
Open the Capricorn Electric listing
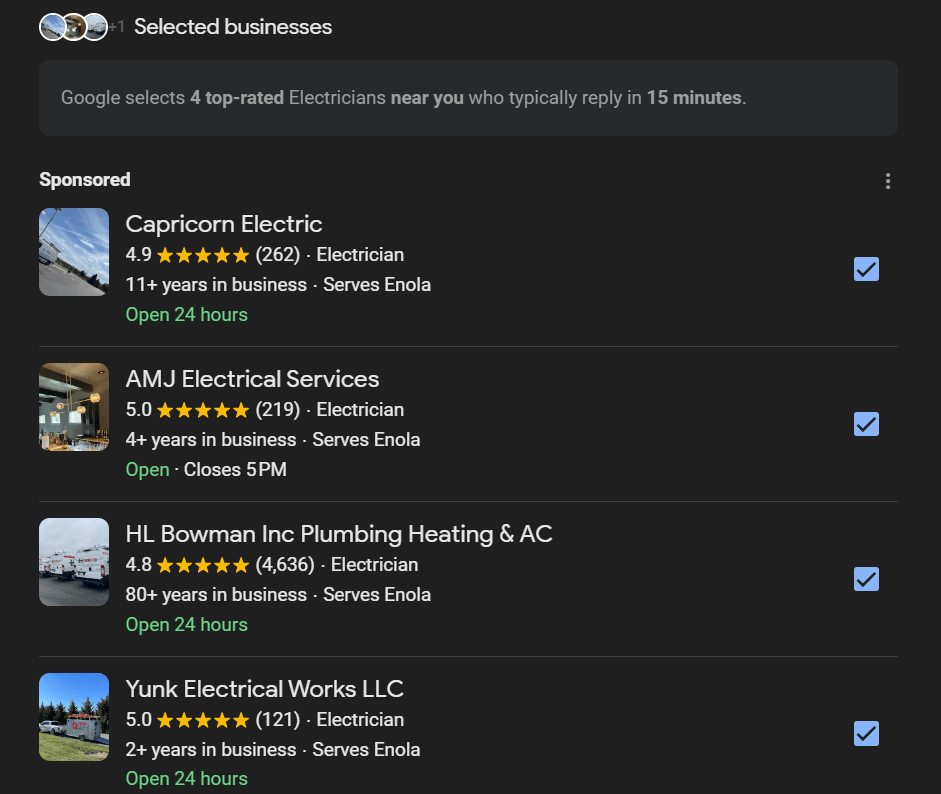tap(223, 224)
